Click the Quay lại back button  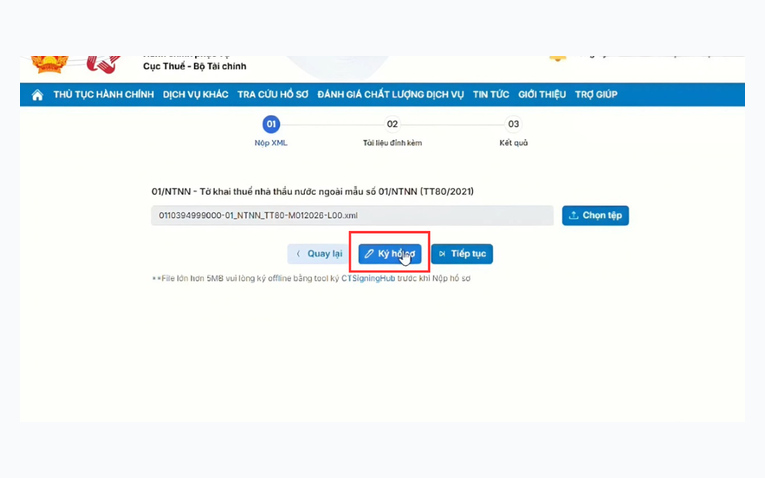(x=319, y=254)
